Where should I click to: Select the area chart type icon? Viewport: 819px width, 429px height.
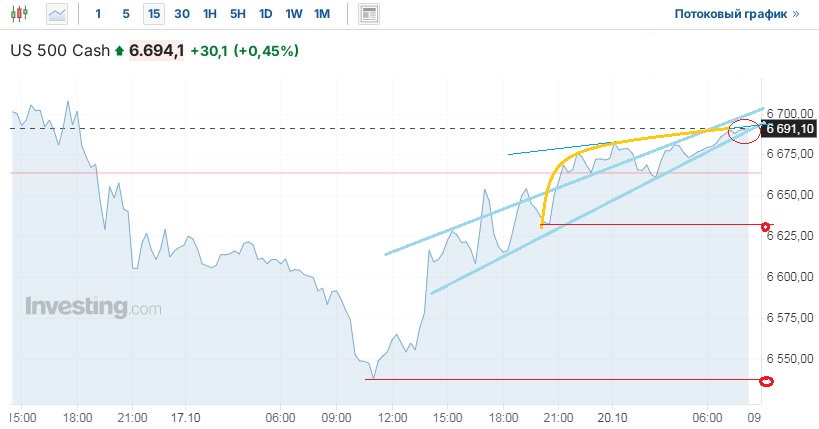click(57, 14)
